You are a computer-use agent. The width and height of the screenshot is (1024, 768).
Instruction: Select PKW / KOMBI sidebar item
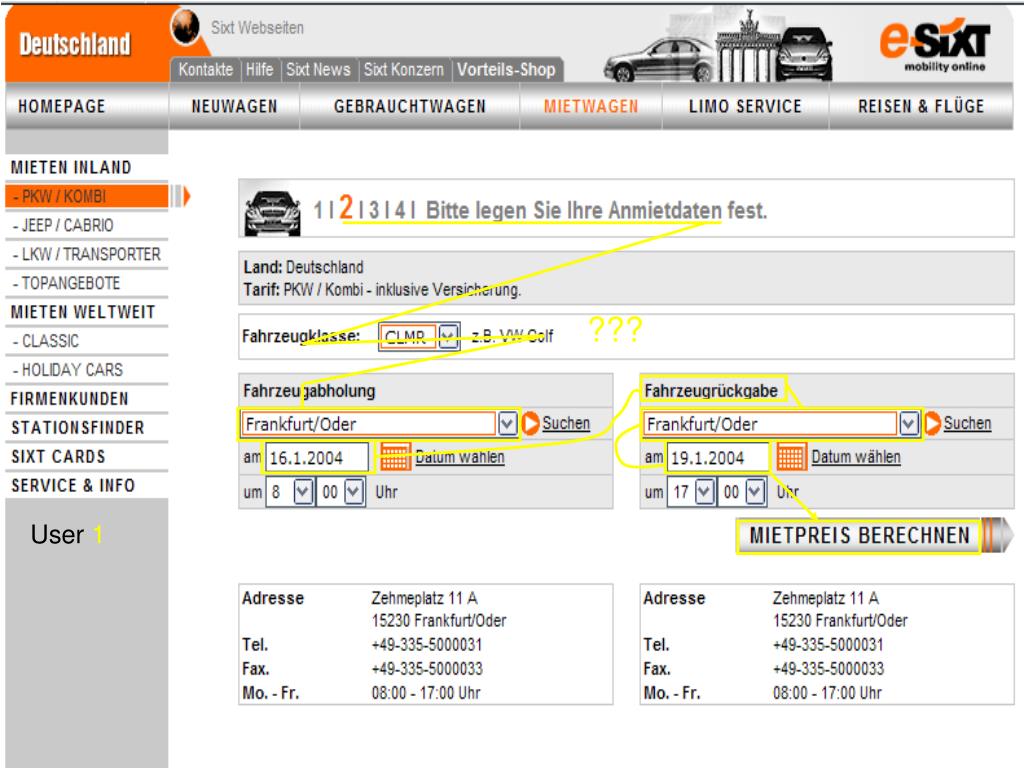(86, 196)
